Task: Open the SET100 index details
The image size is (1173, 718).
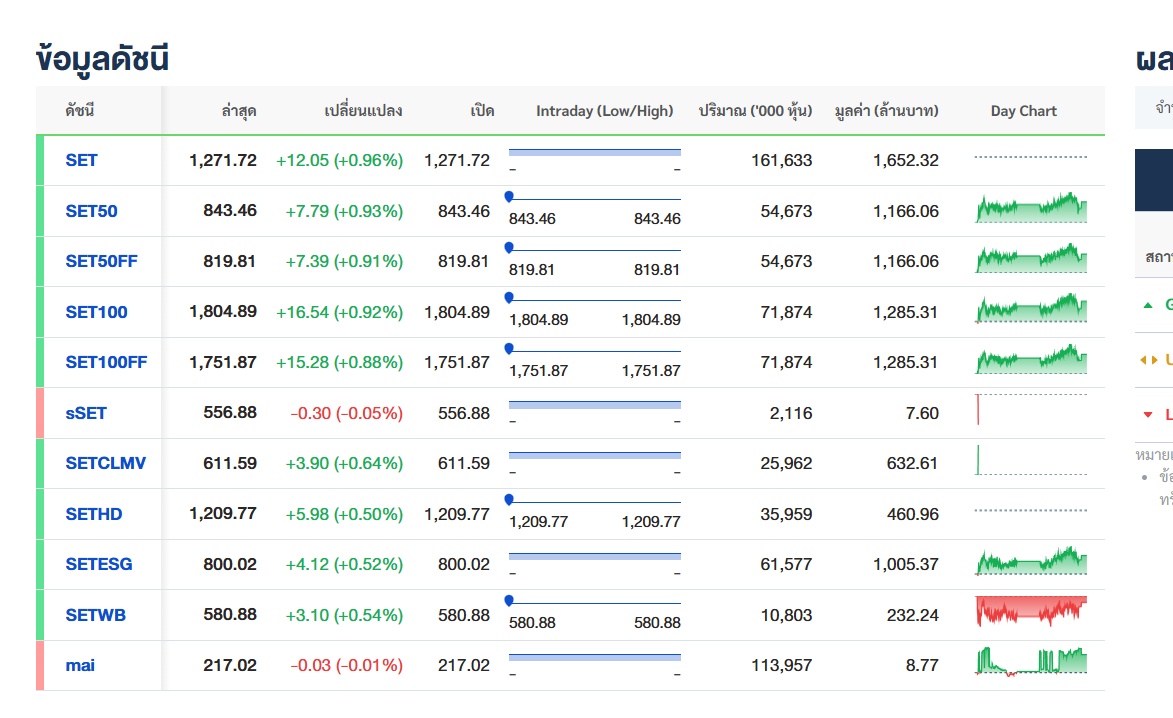Action: tap(96, 312)
